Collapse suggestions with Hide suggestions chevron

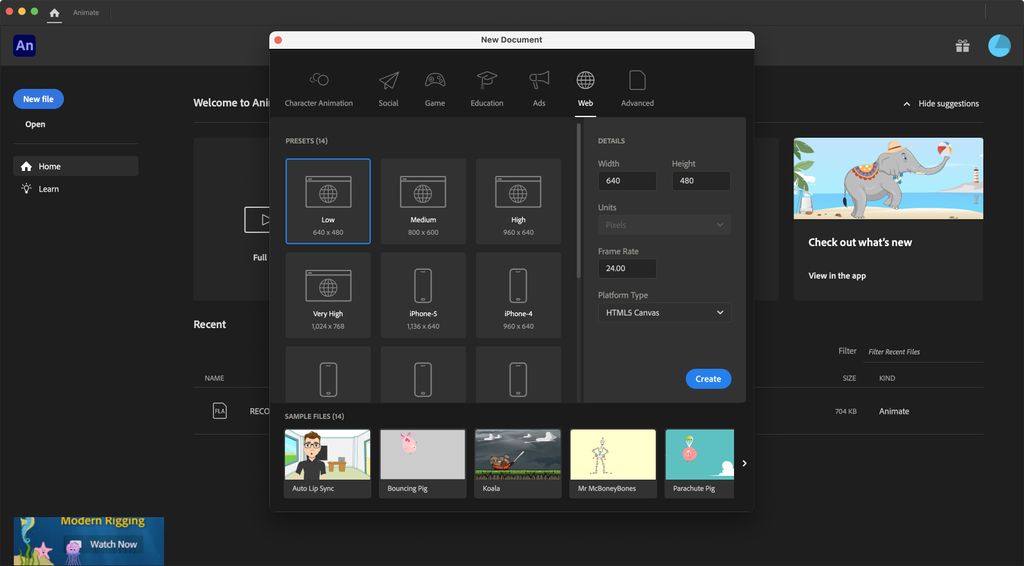point(907,104)
